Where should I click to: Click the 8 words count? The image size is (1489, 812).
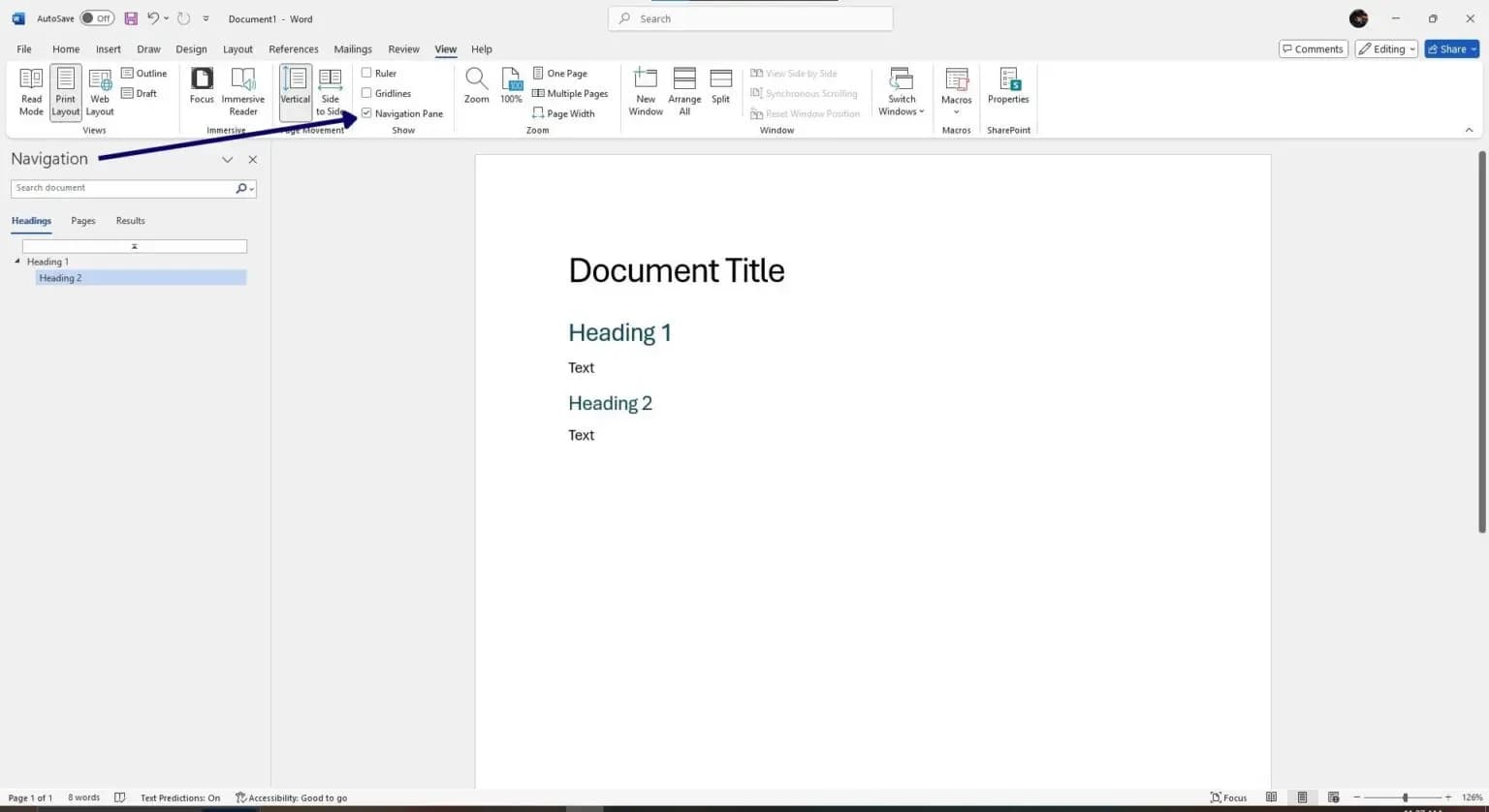(83, 797)
